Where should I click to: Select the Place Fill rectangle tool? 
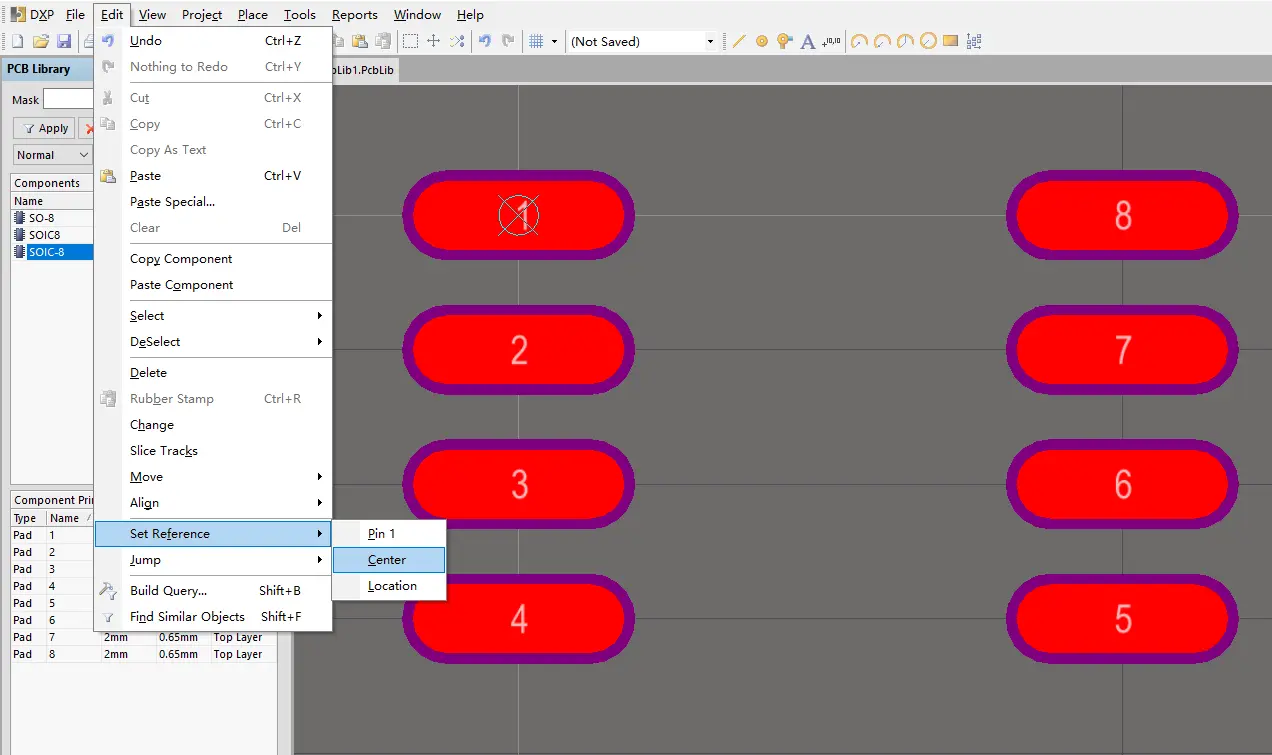[950, 41]
